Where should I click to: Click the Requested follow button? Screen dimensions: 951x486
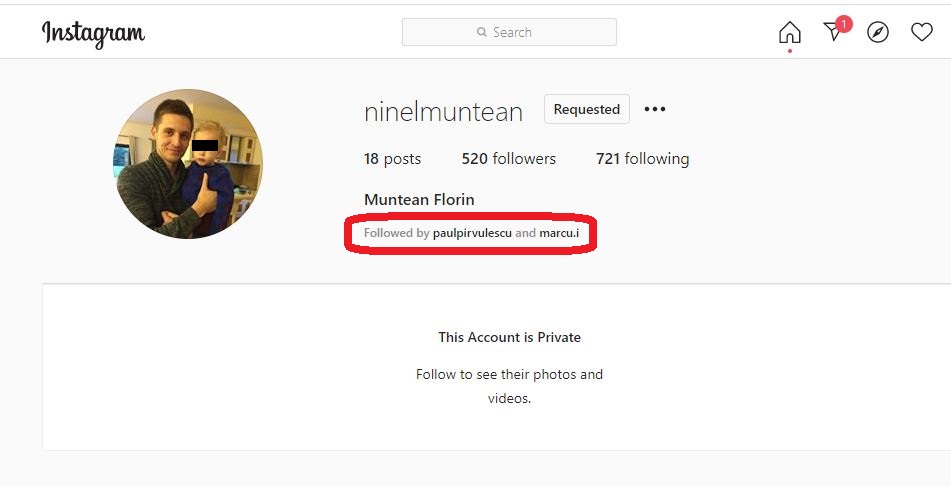[586, 110]
